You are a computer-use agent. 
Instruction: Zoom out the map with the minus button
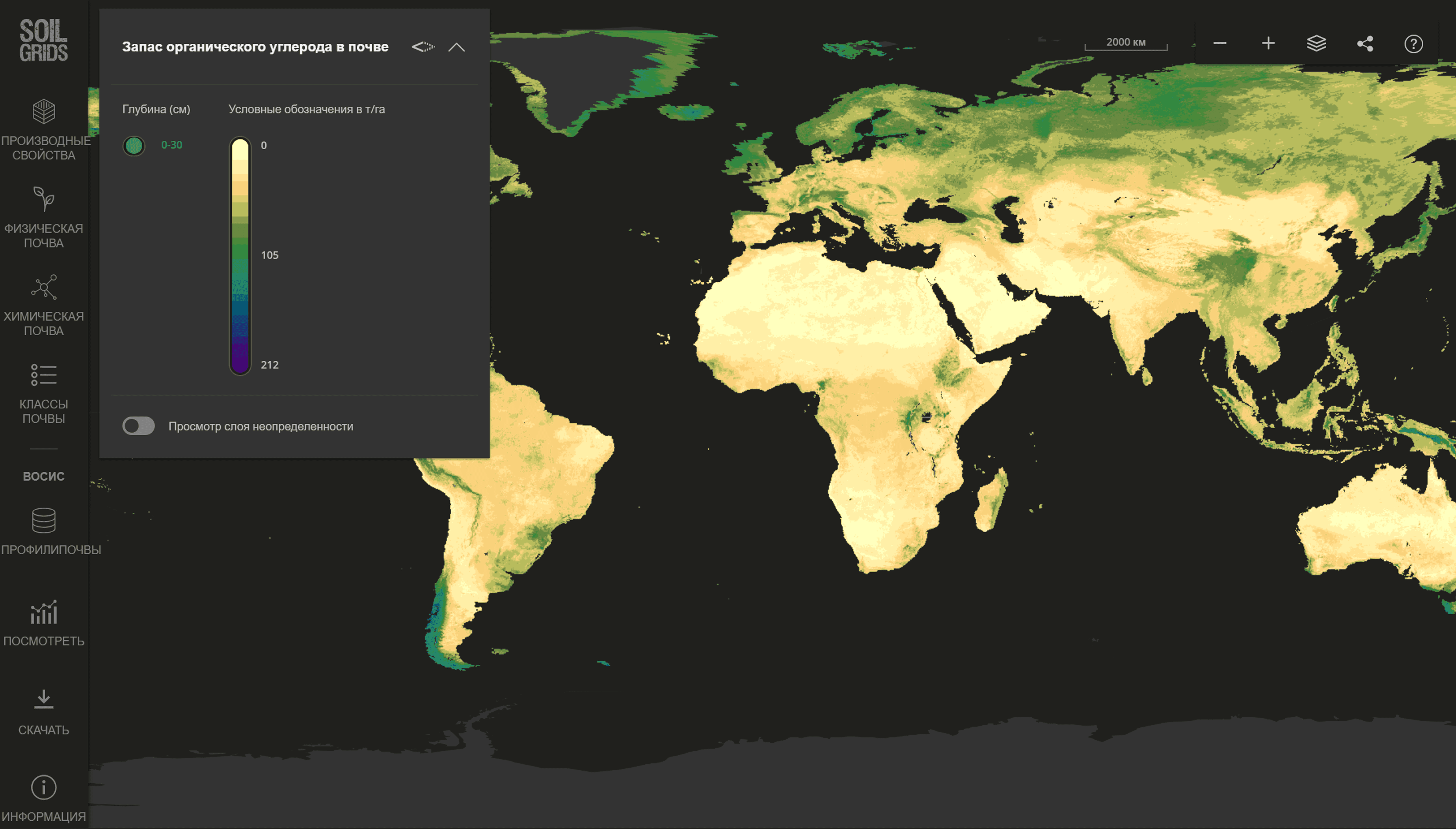pyautogui.click(x=1220, y=44)
